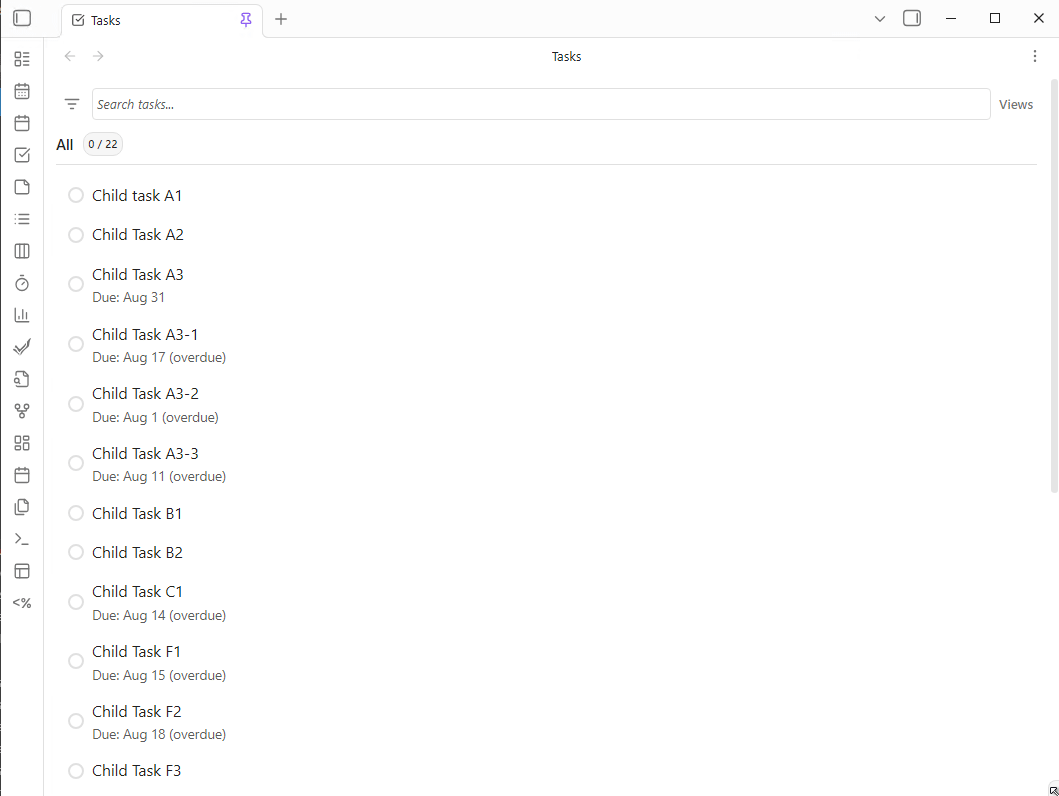Open the tab list dropdown chevron
Screen dimensions: 1059x796
(x=879, y=18)
